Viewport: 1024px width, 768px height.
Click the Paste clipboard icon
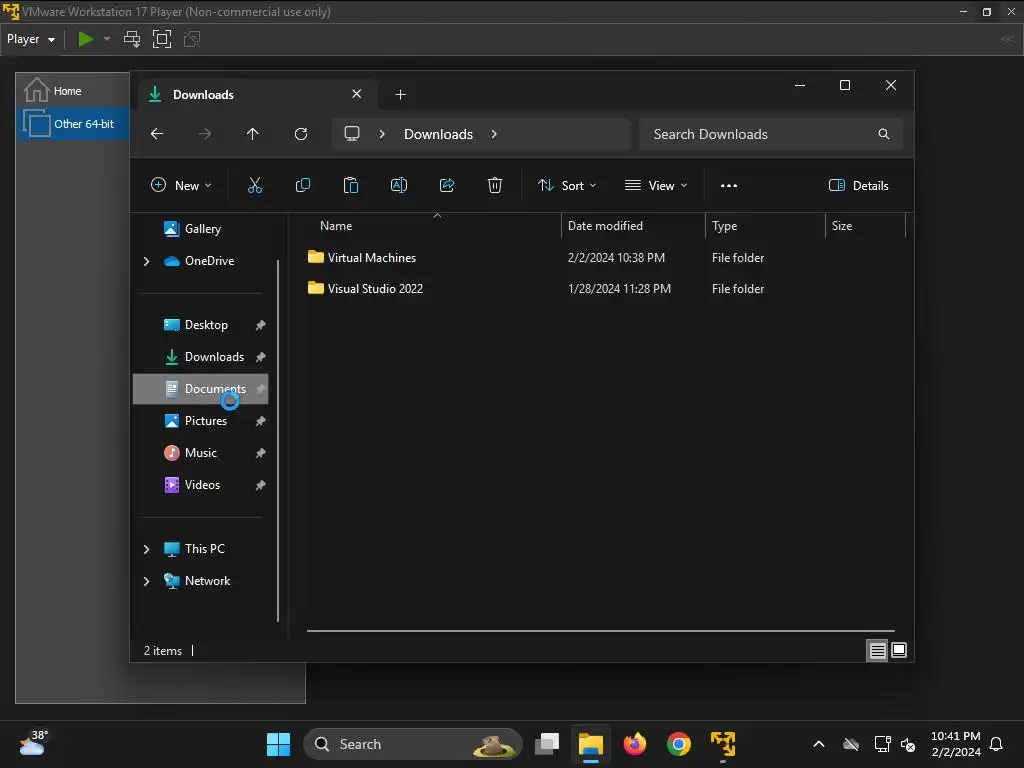pyautogui.click(x=351, y=185)
